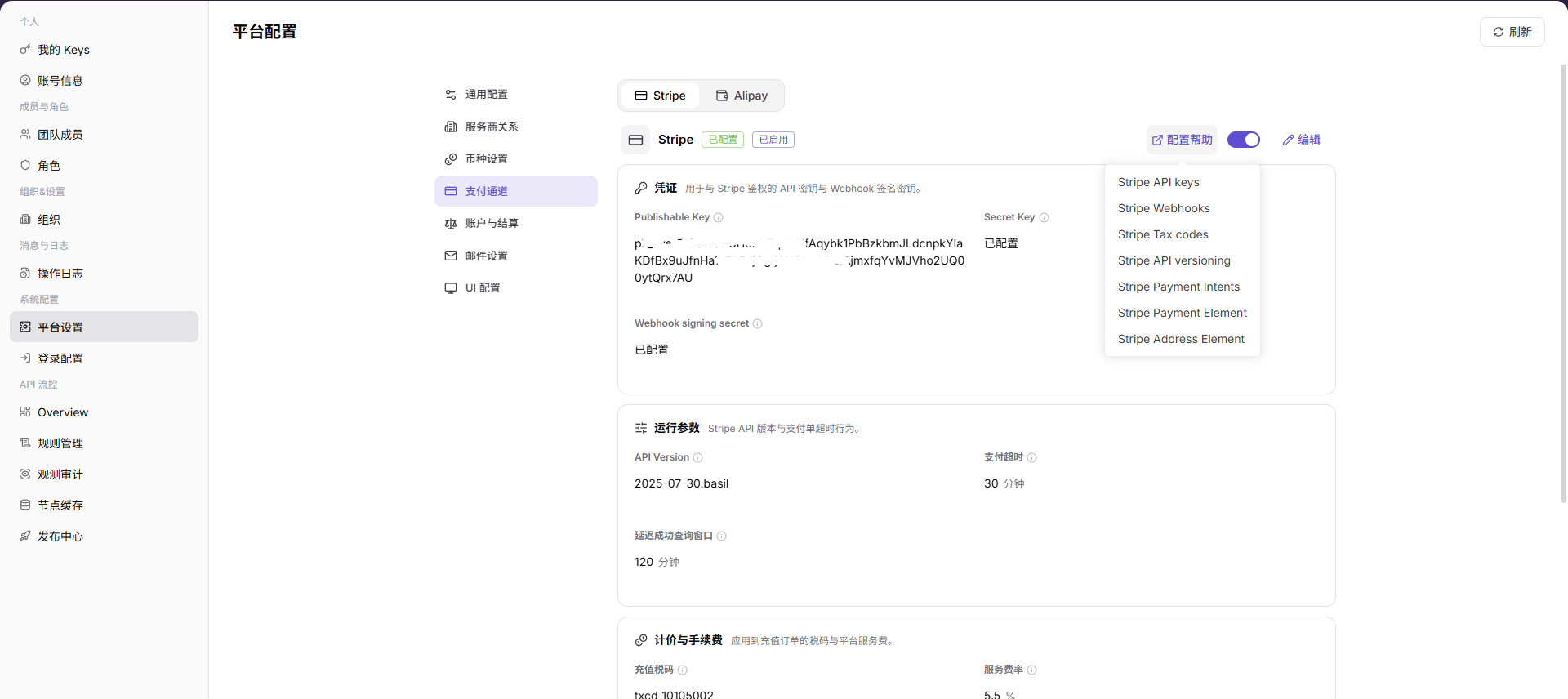The height and width of the screenshot is (699, 1568).
Task: Click the sliders icon beside 通用配置
Action: coord(451,95)
